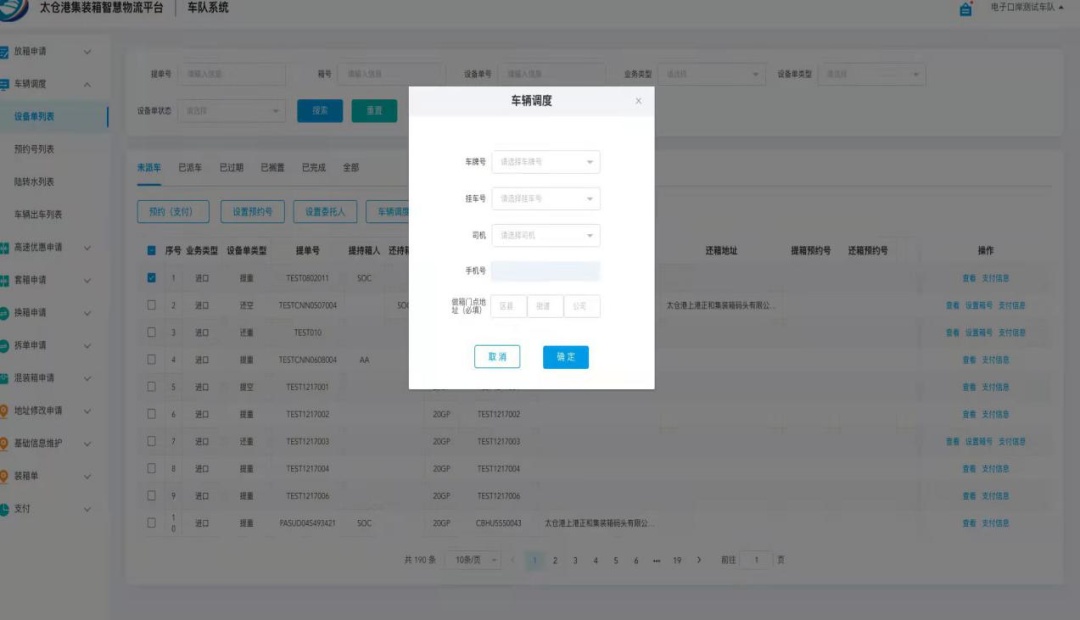Focus the 提单号 search input
Screen dimensions: 1080x620
231,74
